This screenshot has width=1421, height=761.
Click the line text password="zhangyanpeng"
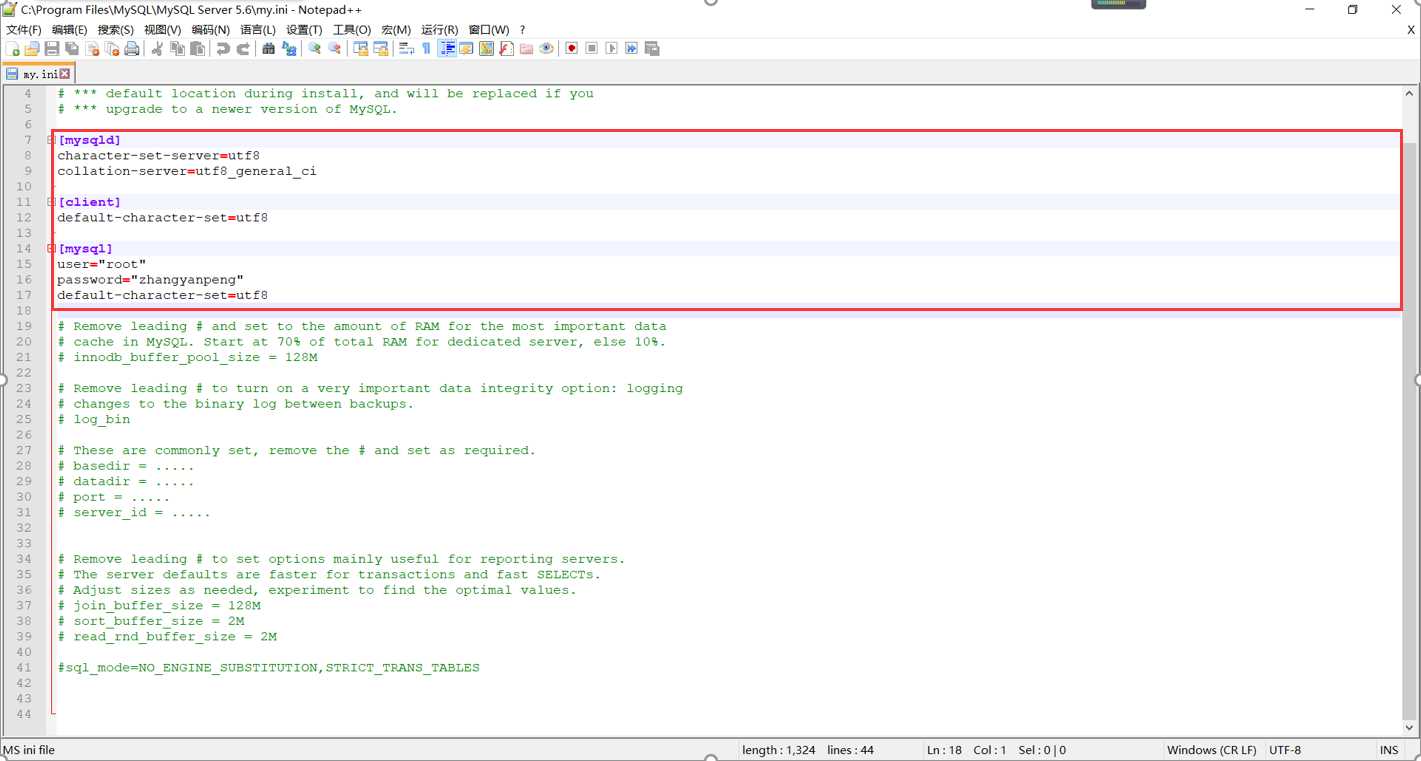pyautogui.click(x=150, y=280)
